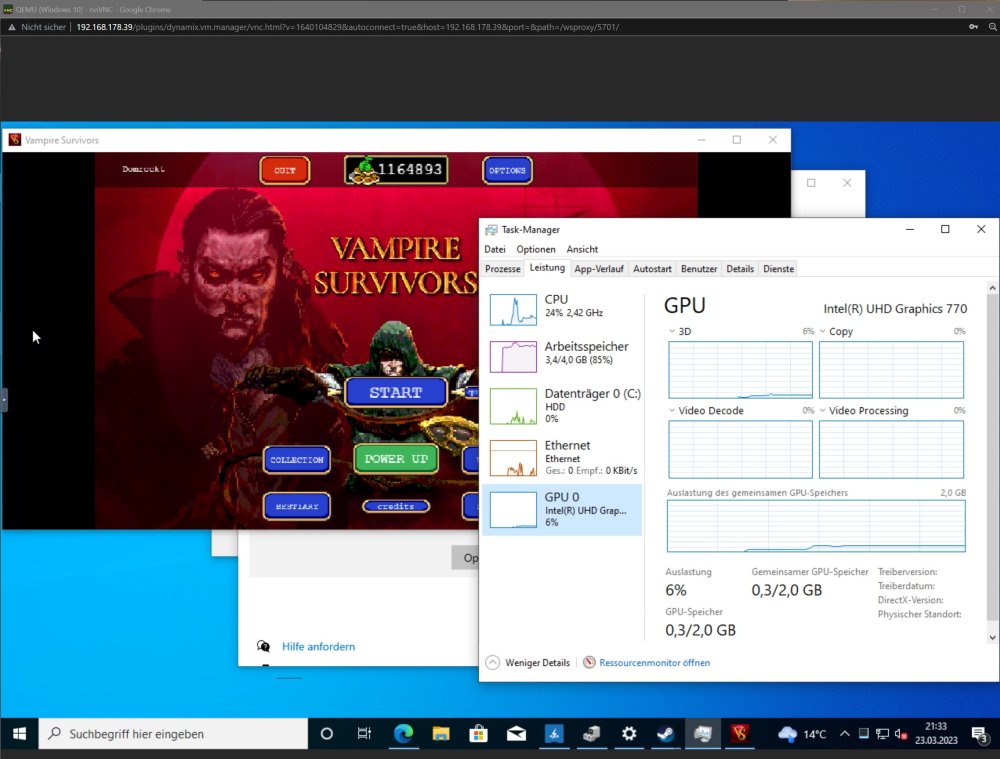Click the browser address bar URL

click(348, 27)
